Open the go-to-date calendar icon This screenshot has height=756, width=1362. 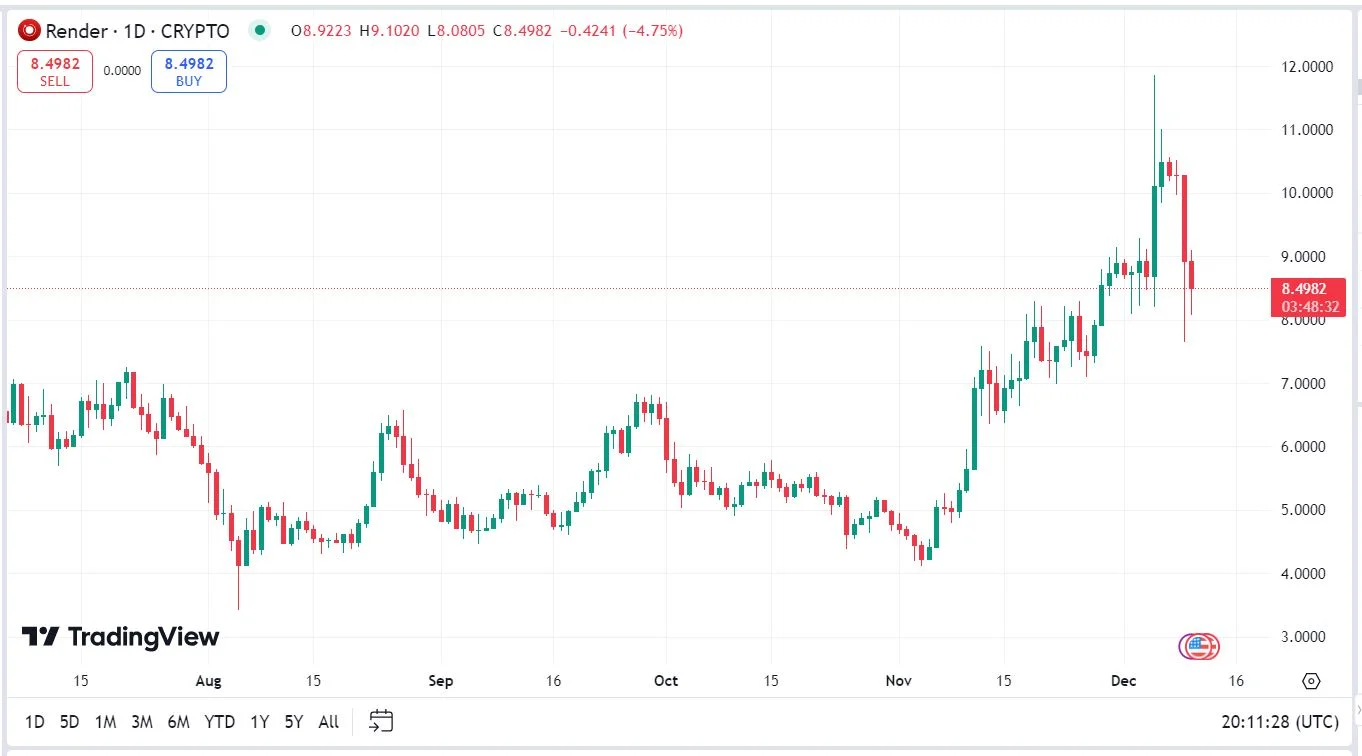point(381,721)
